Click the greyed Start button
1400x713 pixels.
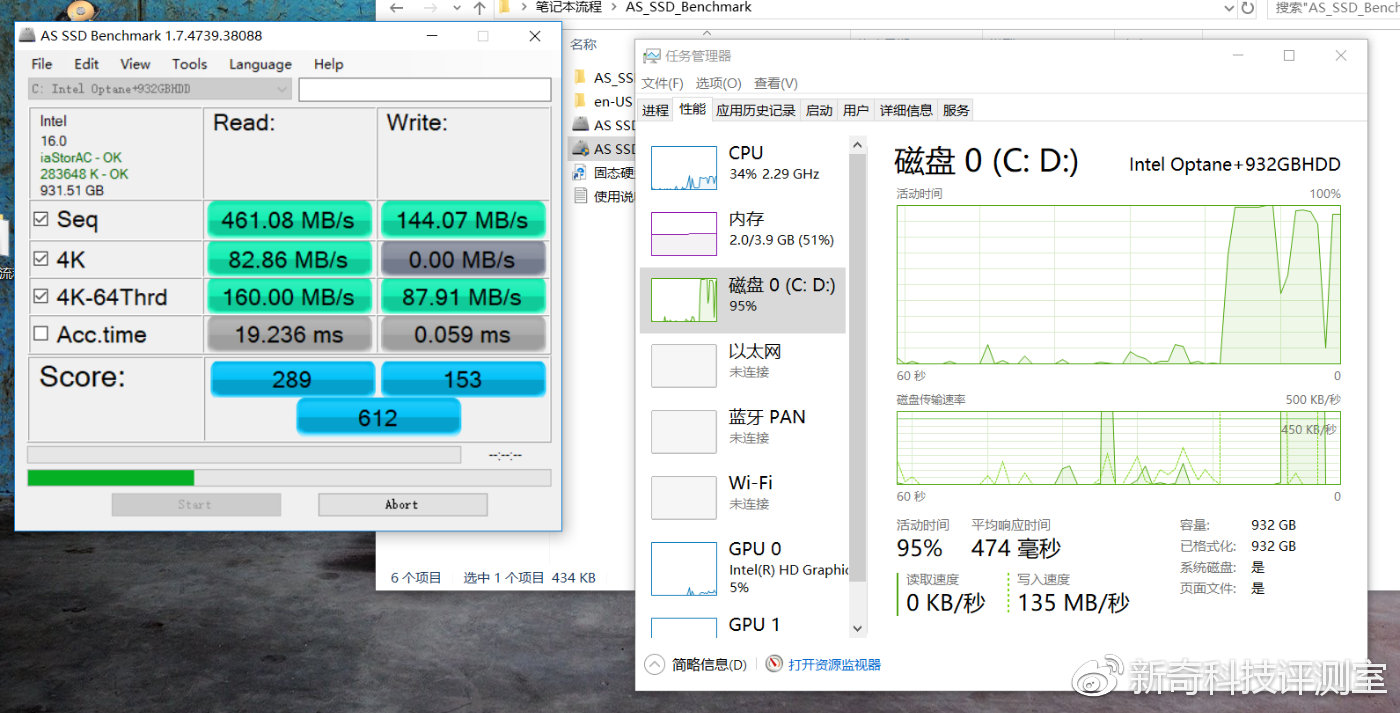pyautogui.click(x=195, y=505)
